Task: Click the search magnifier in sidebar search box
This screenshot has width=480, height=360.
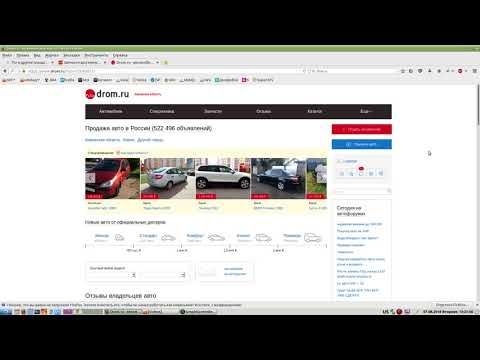Action: [x=389, y=191]
